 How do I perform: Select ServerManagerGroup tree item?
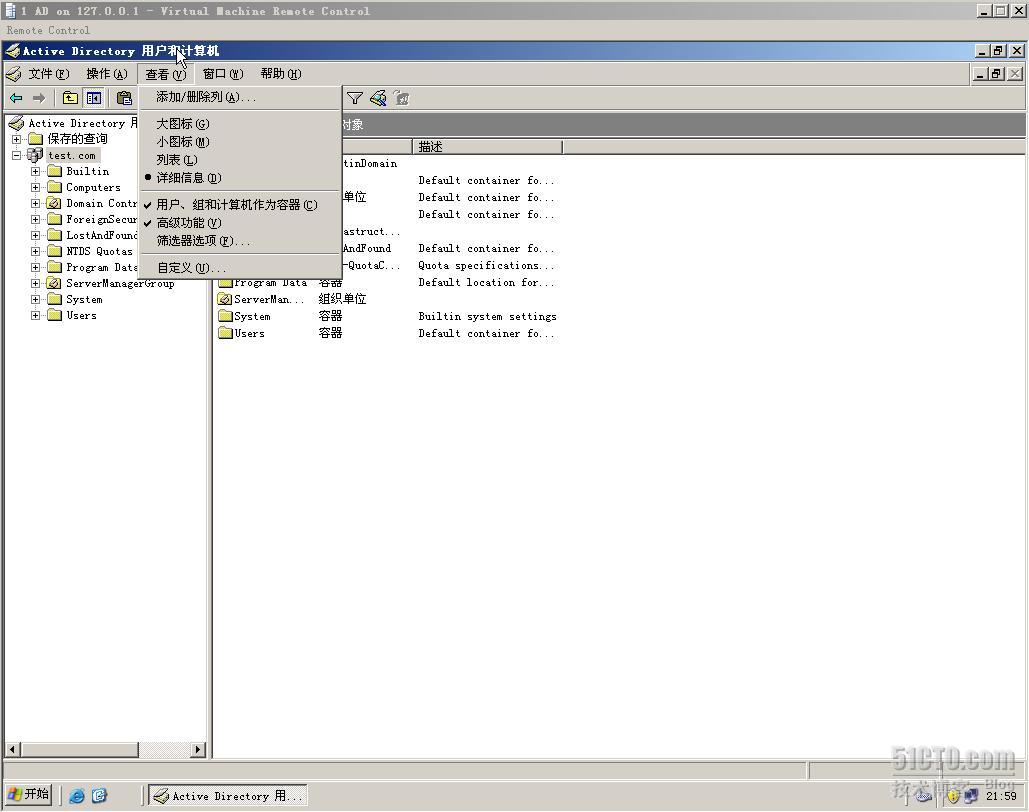[x=120, y=284]
